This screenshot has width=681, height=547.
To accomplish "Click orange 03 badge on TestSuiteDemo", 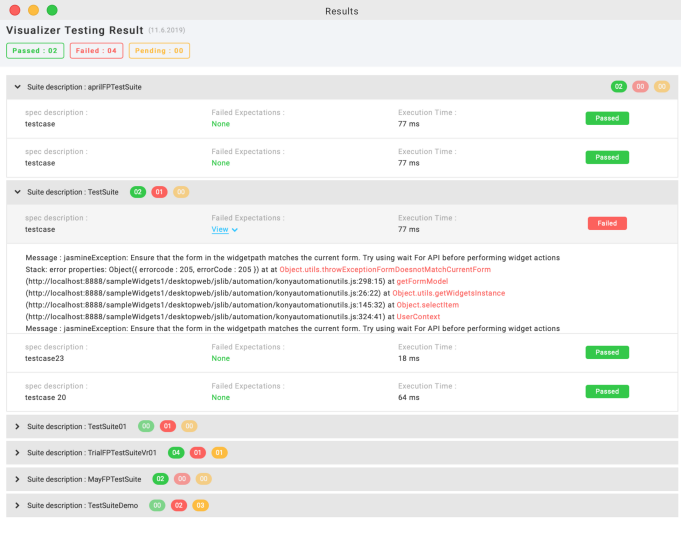I will tap(200, 506).
